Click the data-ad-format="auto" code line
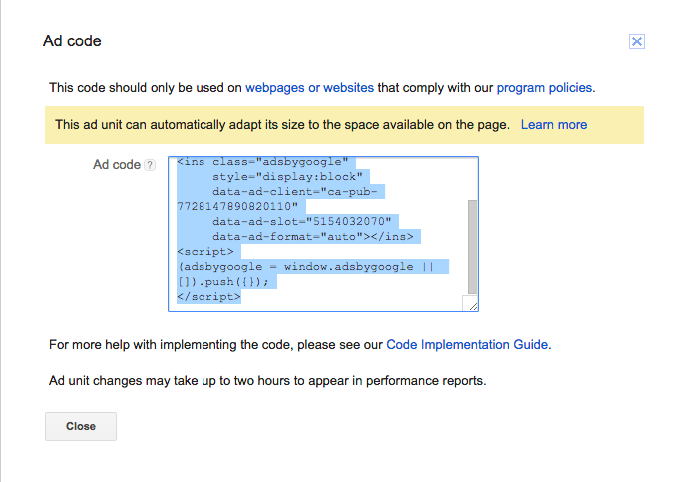The height and width of the screenshot is (482, 688). (312, 237)
